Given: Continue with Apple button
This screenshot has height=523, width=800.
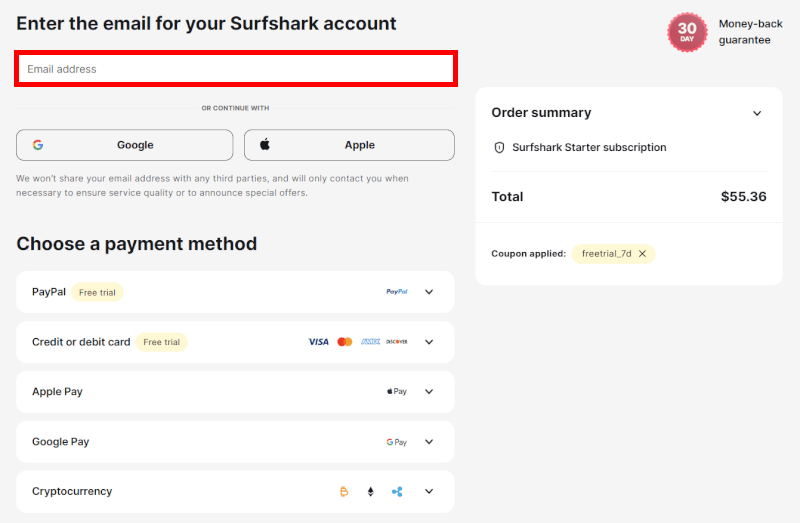Looking at the screenshot, I should click(x=349, y=145).
